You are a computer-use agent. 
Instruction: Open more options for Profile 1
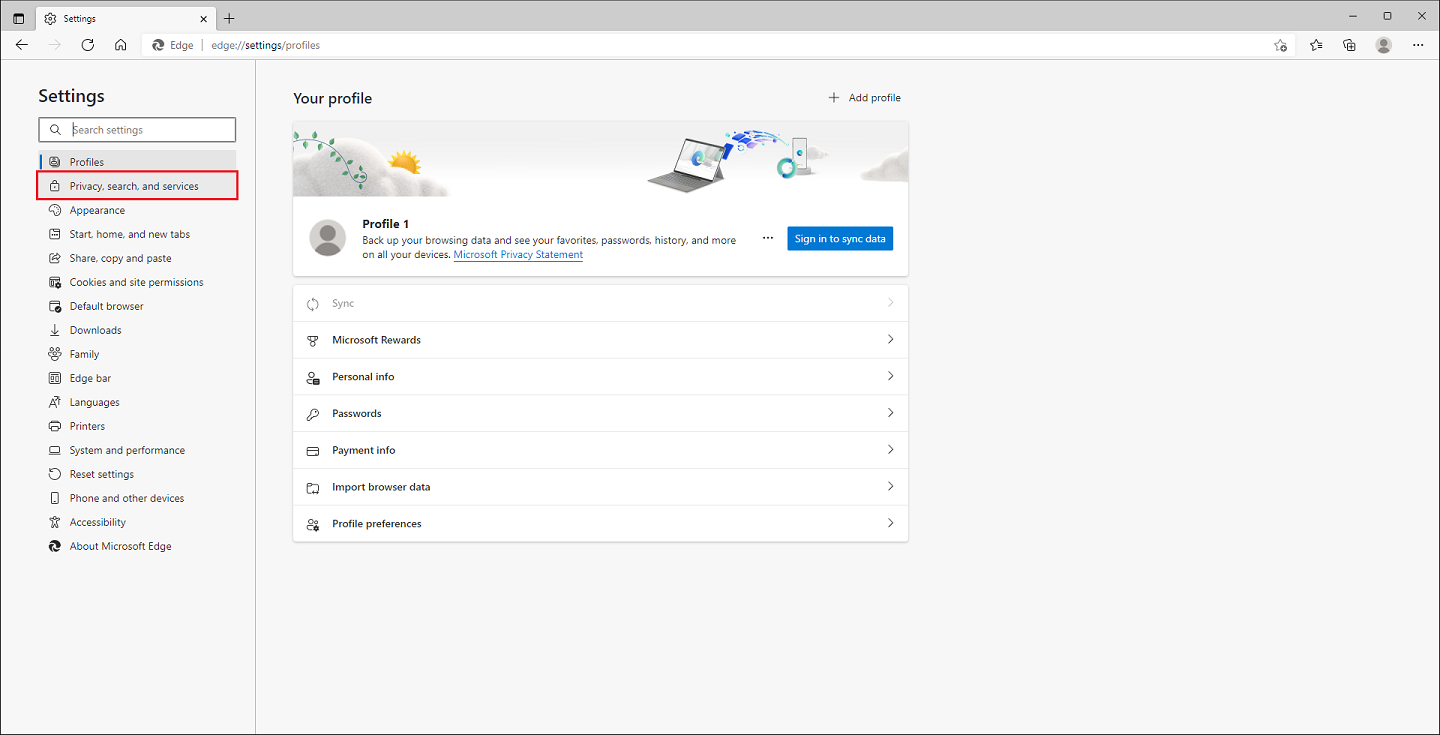768,238
